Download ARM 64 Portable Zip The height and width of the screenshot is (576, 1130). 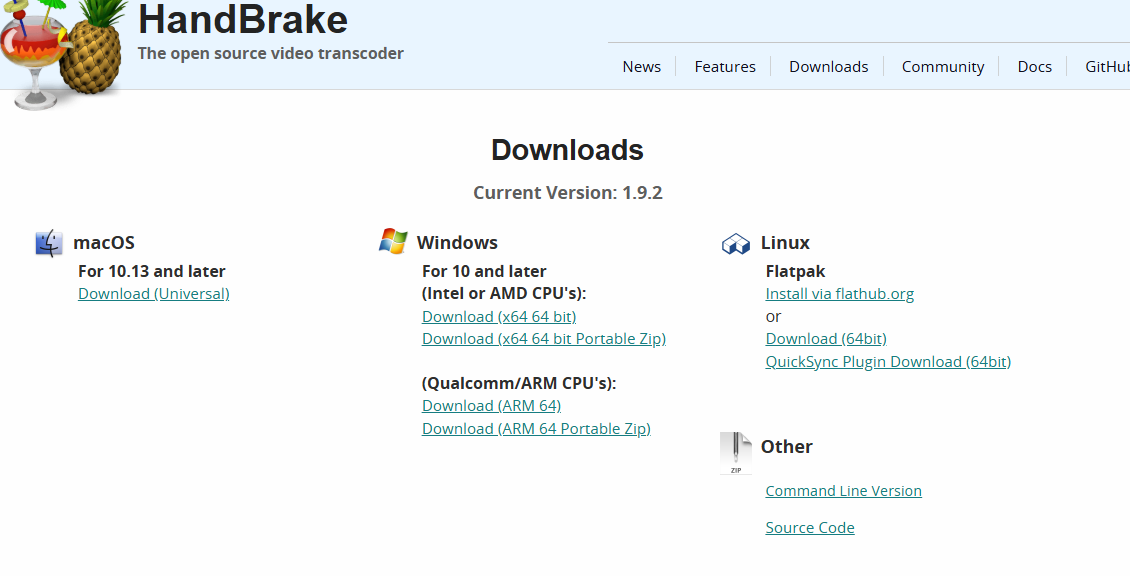coord(536,429)
